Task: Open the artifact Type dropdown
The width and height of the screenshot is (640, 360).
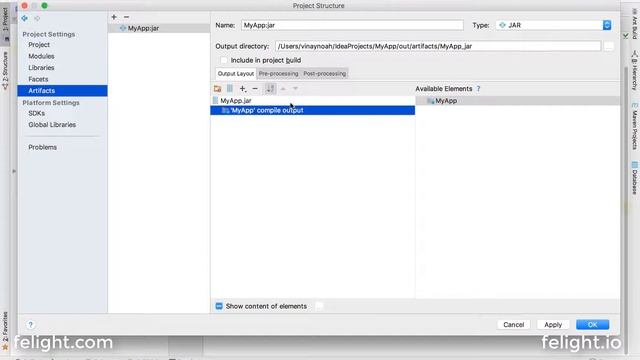Action: 554,25
